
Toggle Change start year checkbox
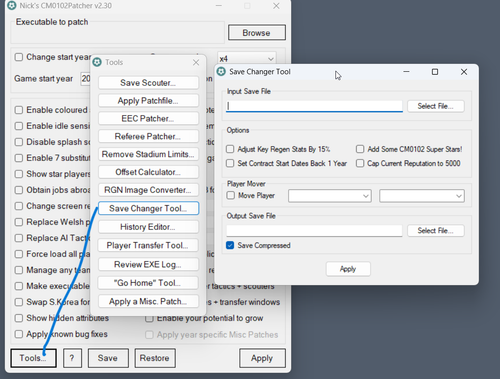19,57
